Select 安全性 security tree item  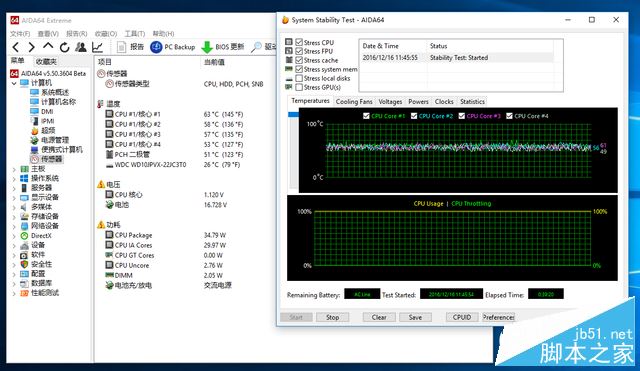coord(41,264)
